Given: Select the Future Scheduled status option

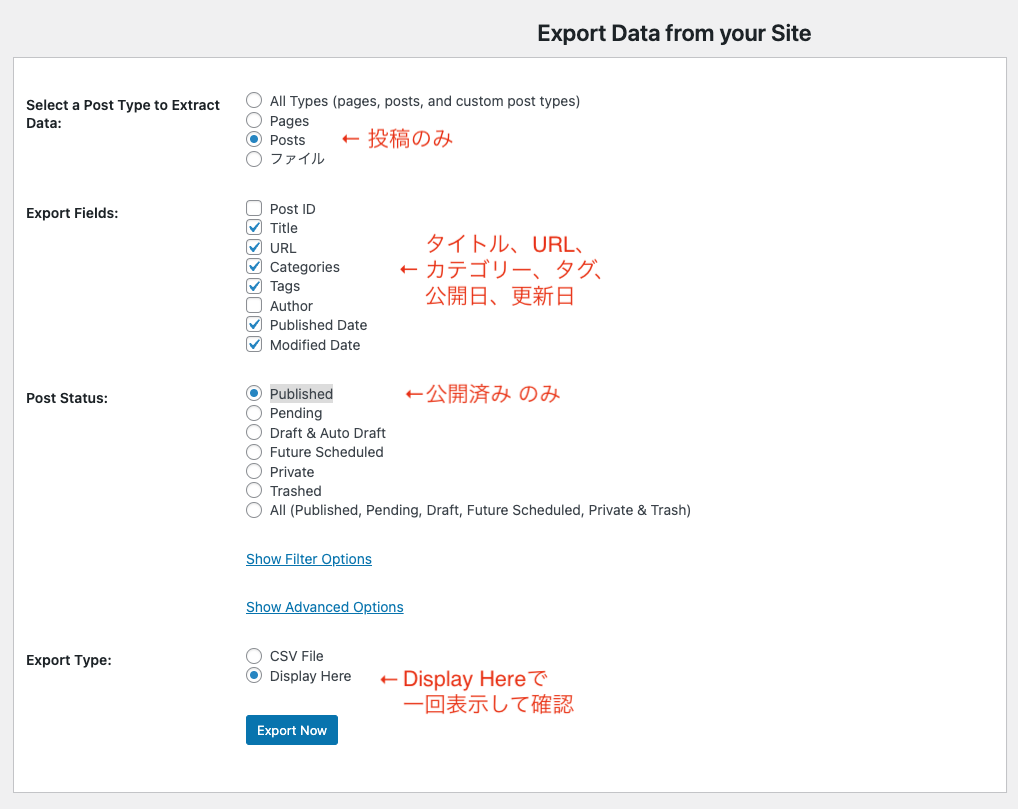Looking at the screenshot, I should coord(254,452).
